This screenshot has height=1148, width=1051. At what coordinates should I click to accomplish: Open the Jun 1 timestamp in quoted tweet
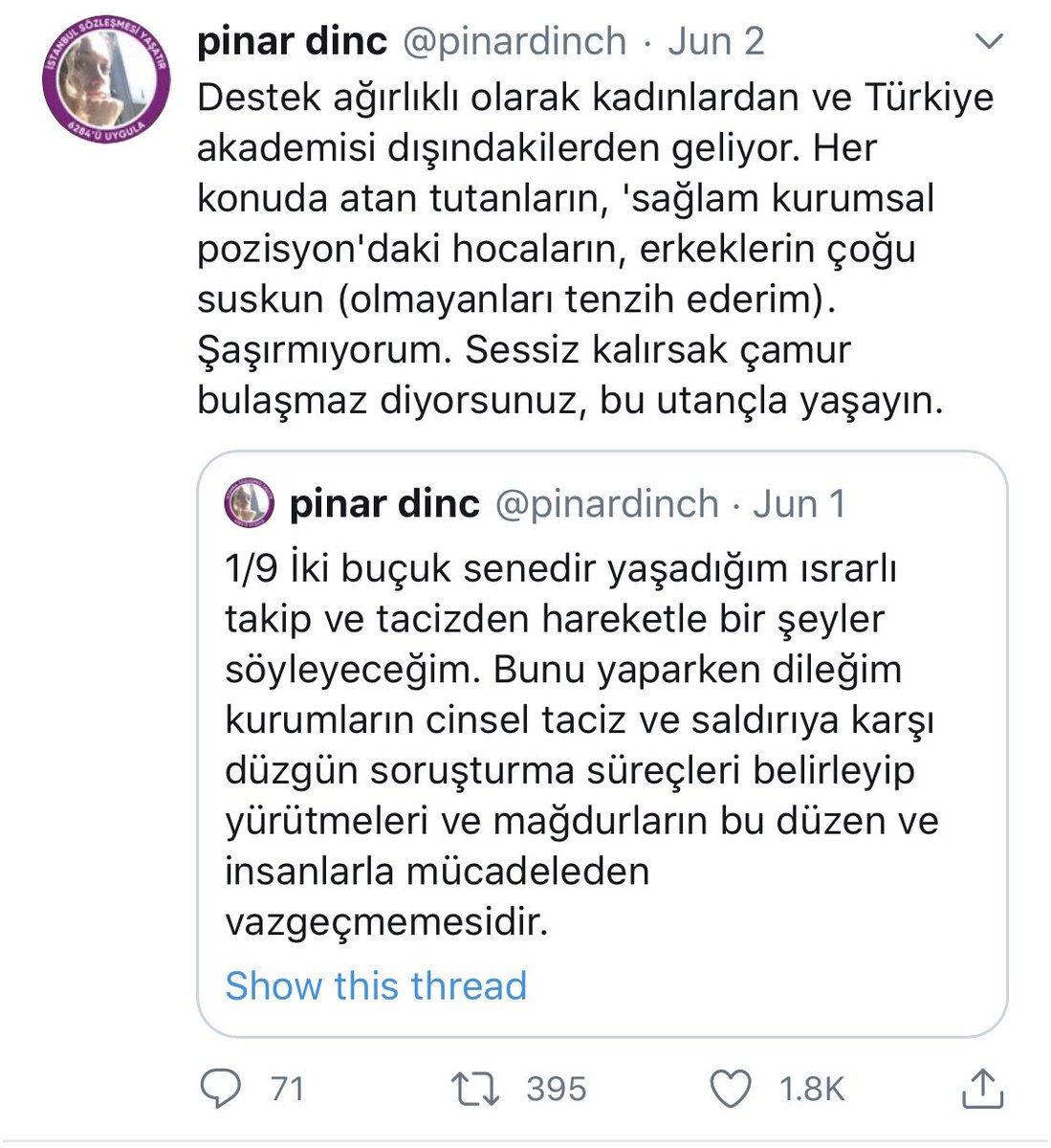(799, 503)
